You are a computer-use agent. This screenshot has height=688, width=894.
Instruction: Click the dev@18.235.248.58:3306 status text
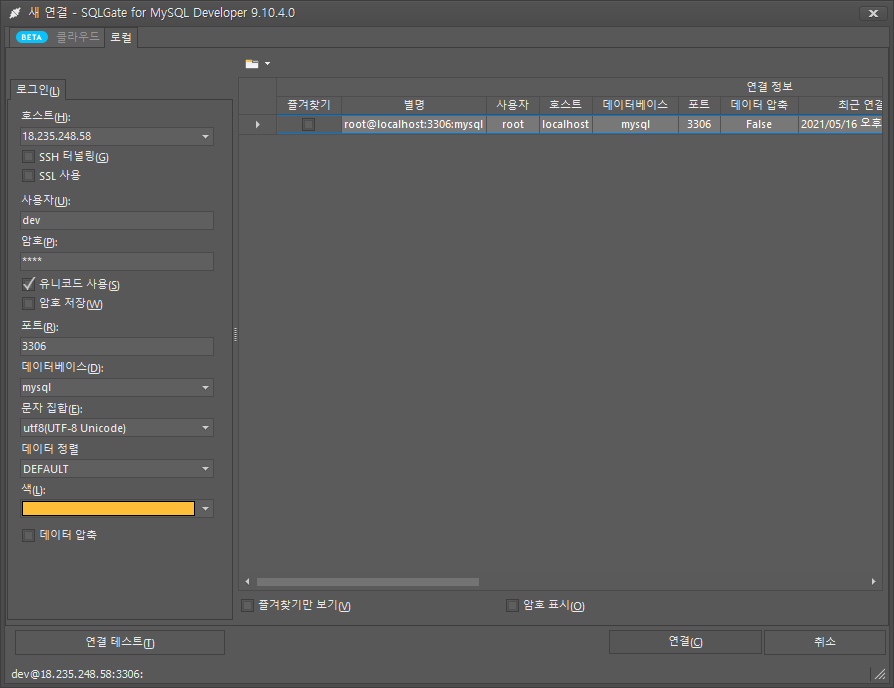(x=78, y=674)
